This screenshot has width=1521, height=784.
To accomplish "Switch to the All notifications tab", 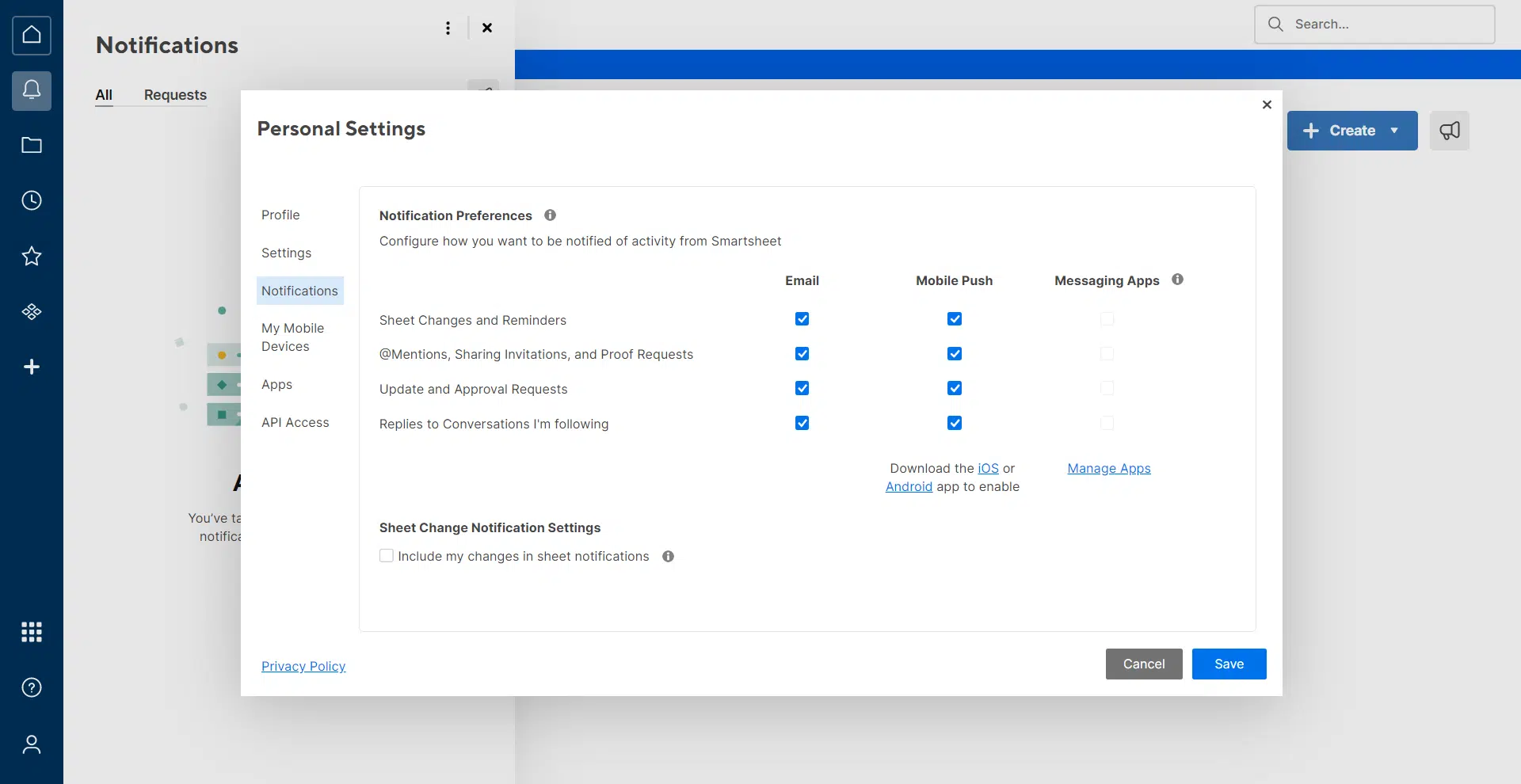I will pos(104,95).
